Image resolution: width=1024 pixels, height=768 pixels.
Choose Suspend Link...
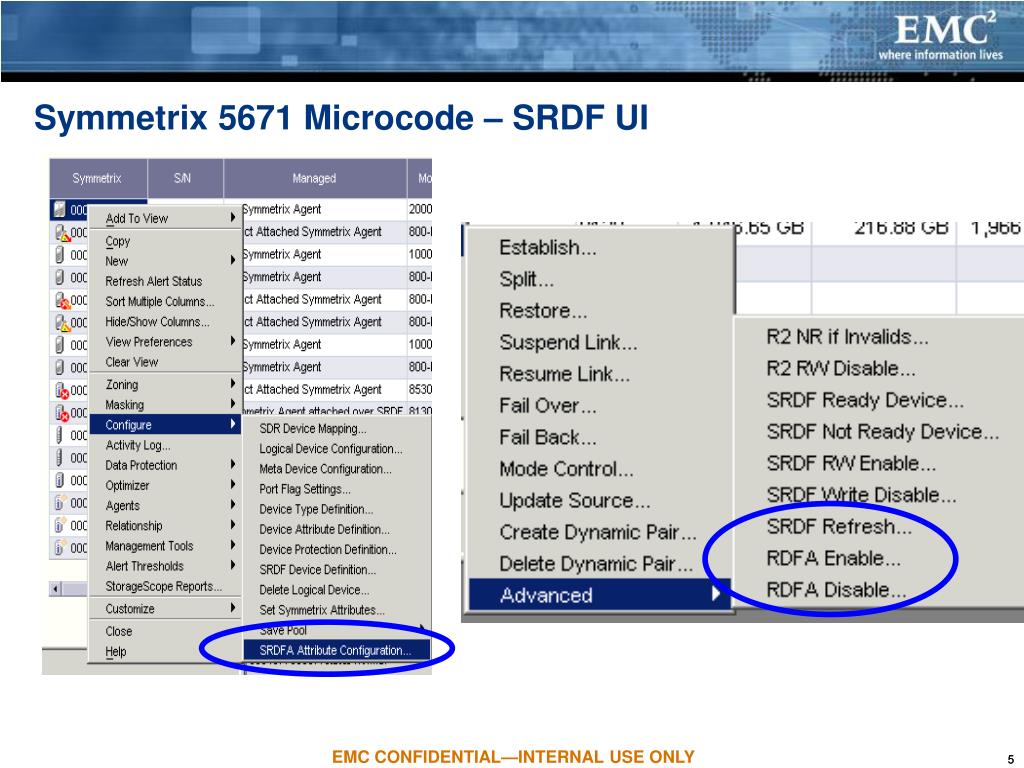click(x=600, y=342)
